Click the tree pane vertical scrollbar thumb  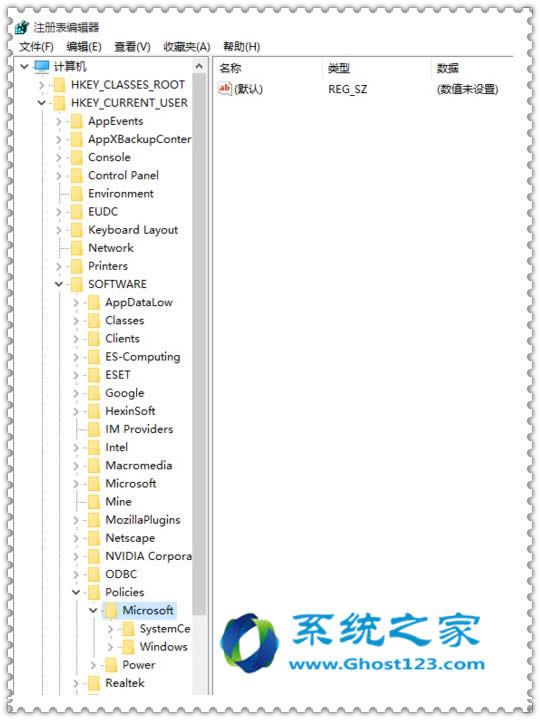[199, 343]
